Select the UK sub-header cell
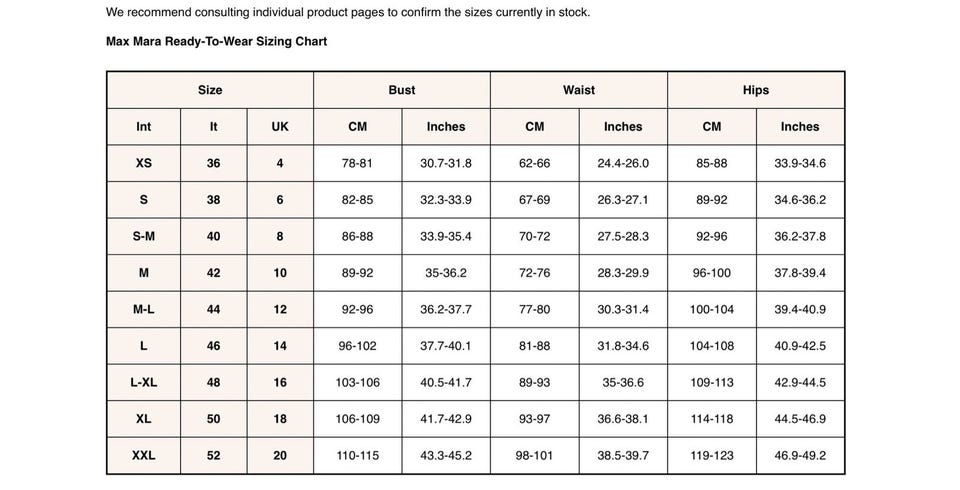The width and height of the screenshot is (960, 490). [280, 127]
